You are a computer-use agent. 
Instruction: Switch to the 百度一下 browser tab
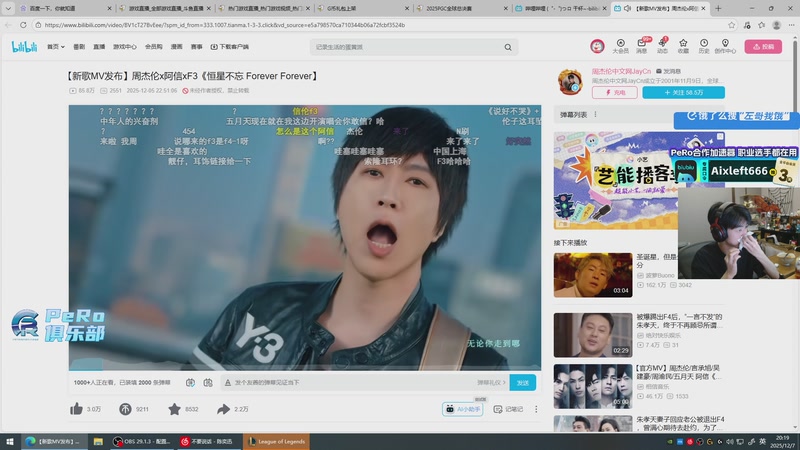tap(65, 8)
